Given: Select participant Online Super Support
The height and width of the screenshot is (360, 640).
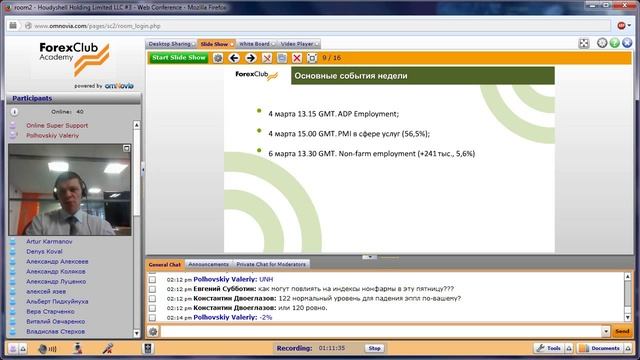Looking at the screenshot, I should click(x=57, y=126).
